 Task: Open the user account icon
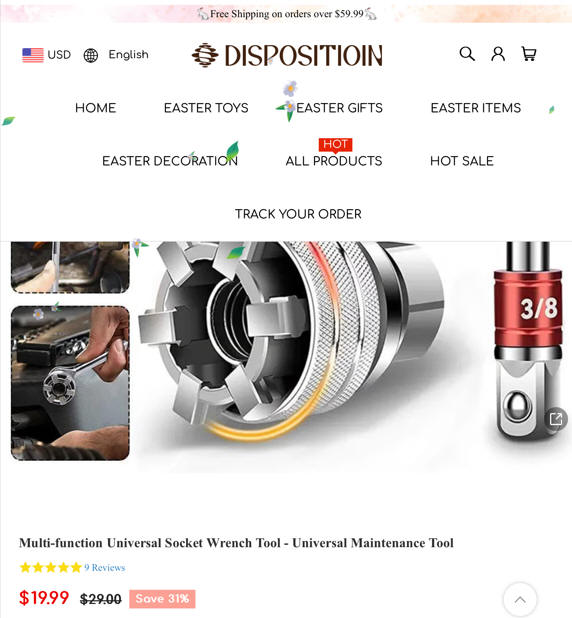498,54
